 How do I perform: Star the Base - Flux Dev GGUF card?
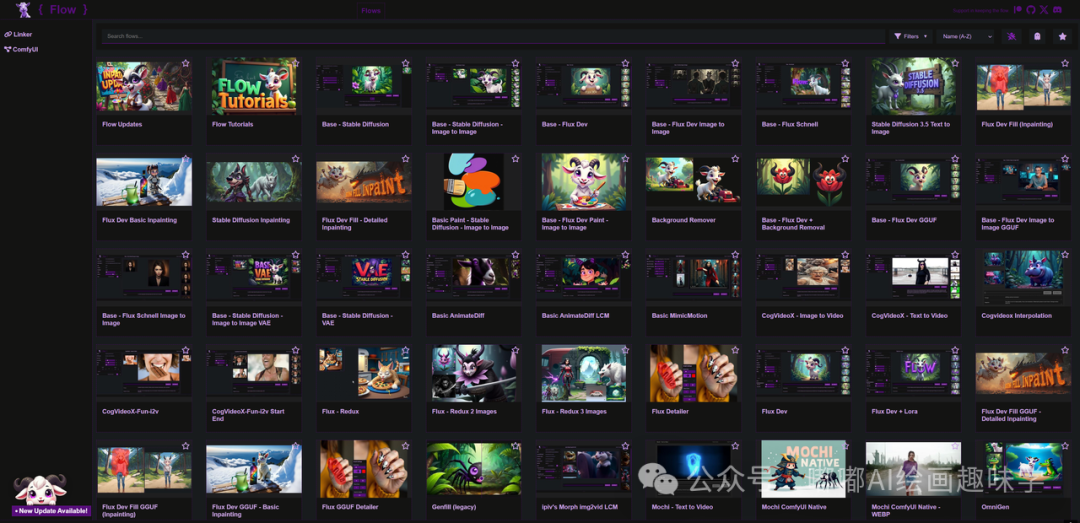955,158
